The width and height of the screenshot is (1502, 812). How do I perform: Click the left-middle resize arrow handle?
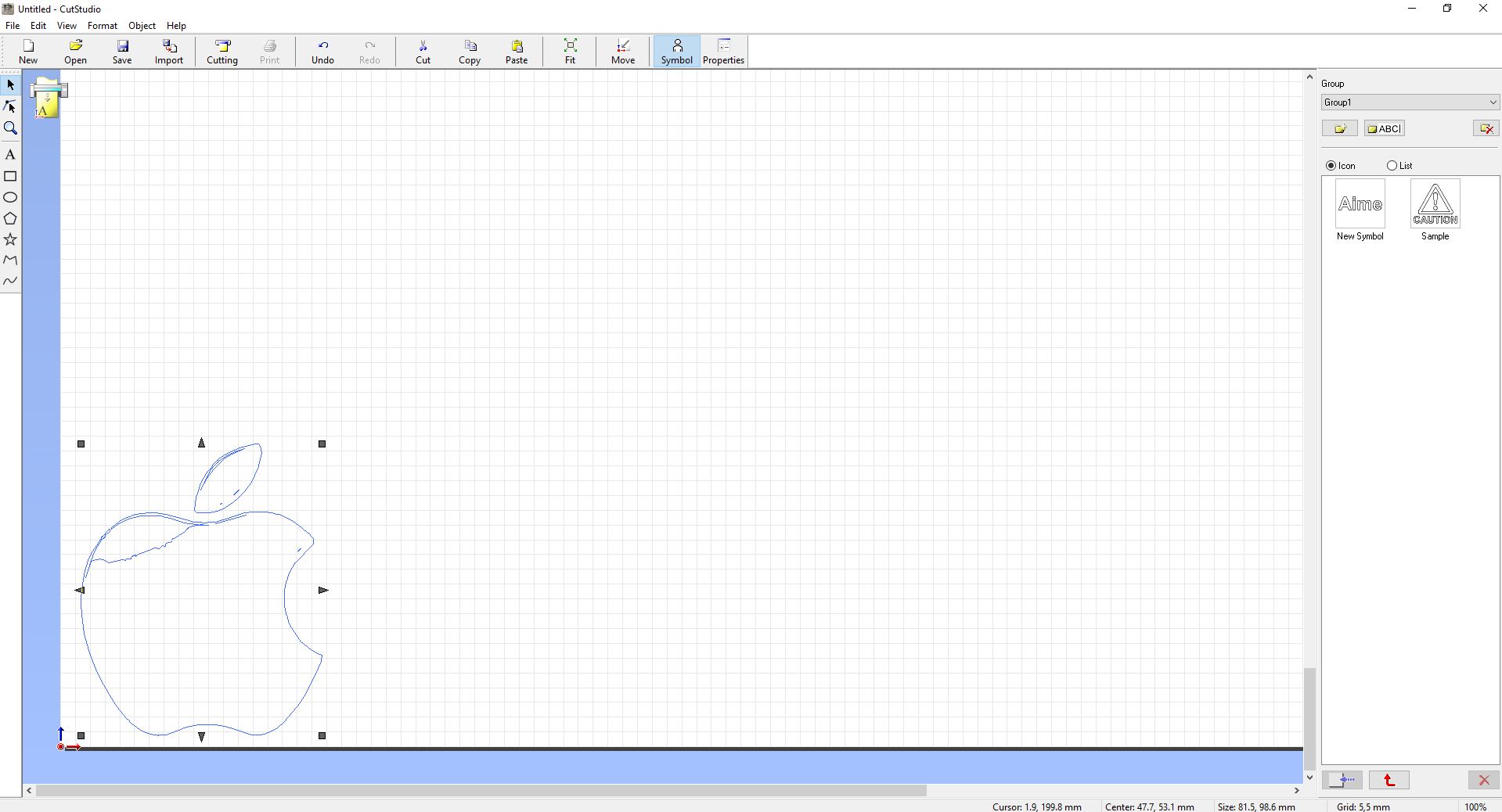click(80, 590)
